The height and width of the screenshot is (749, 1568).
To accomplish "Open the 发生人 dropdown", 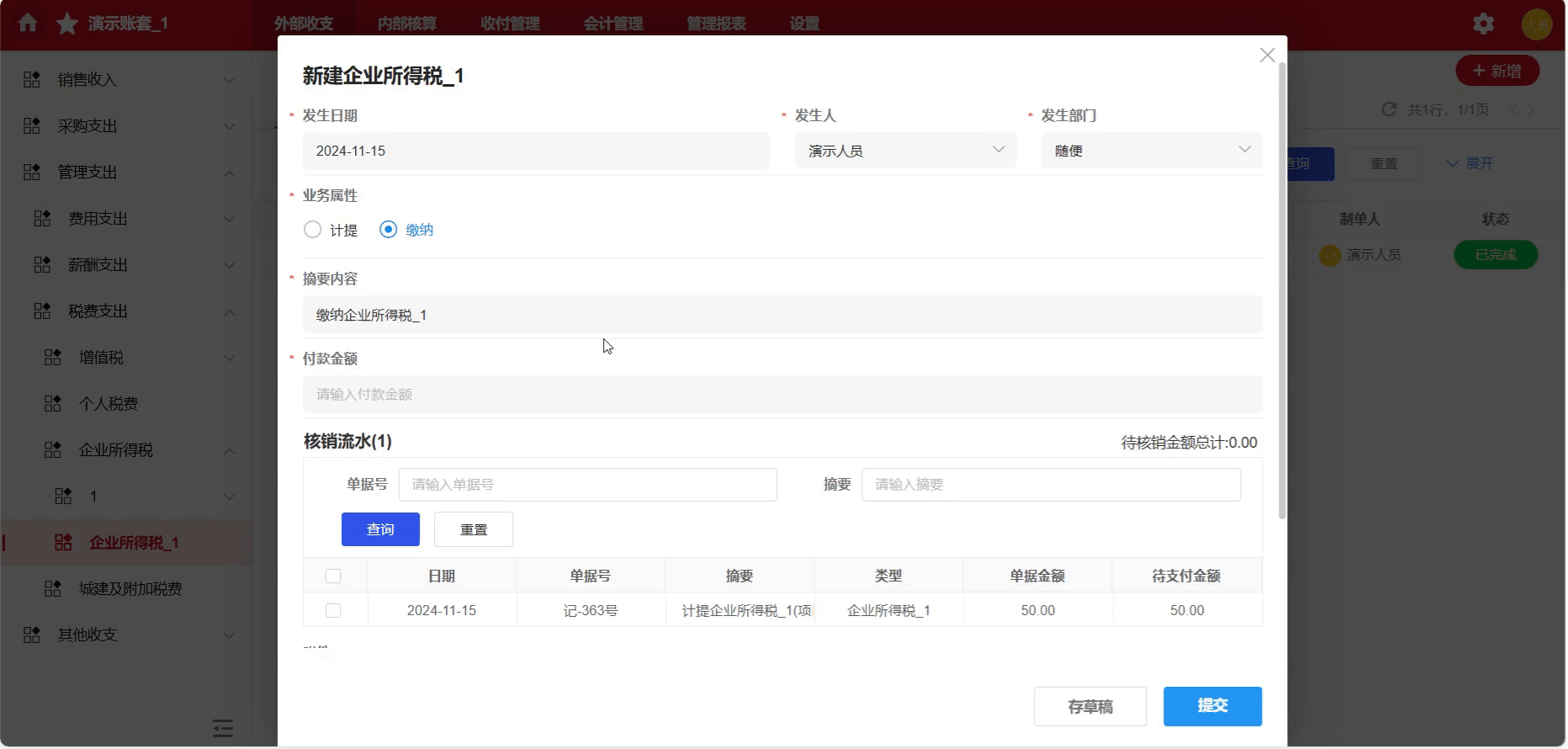I will [x=905, y=151].
